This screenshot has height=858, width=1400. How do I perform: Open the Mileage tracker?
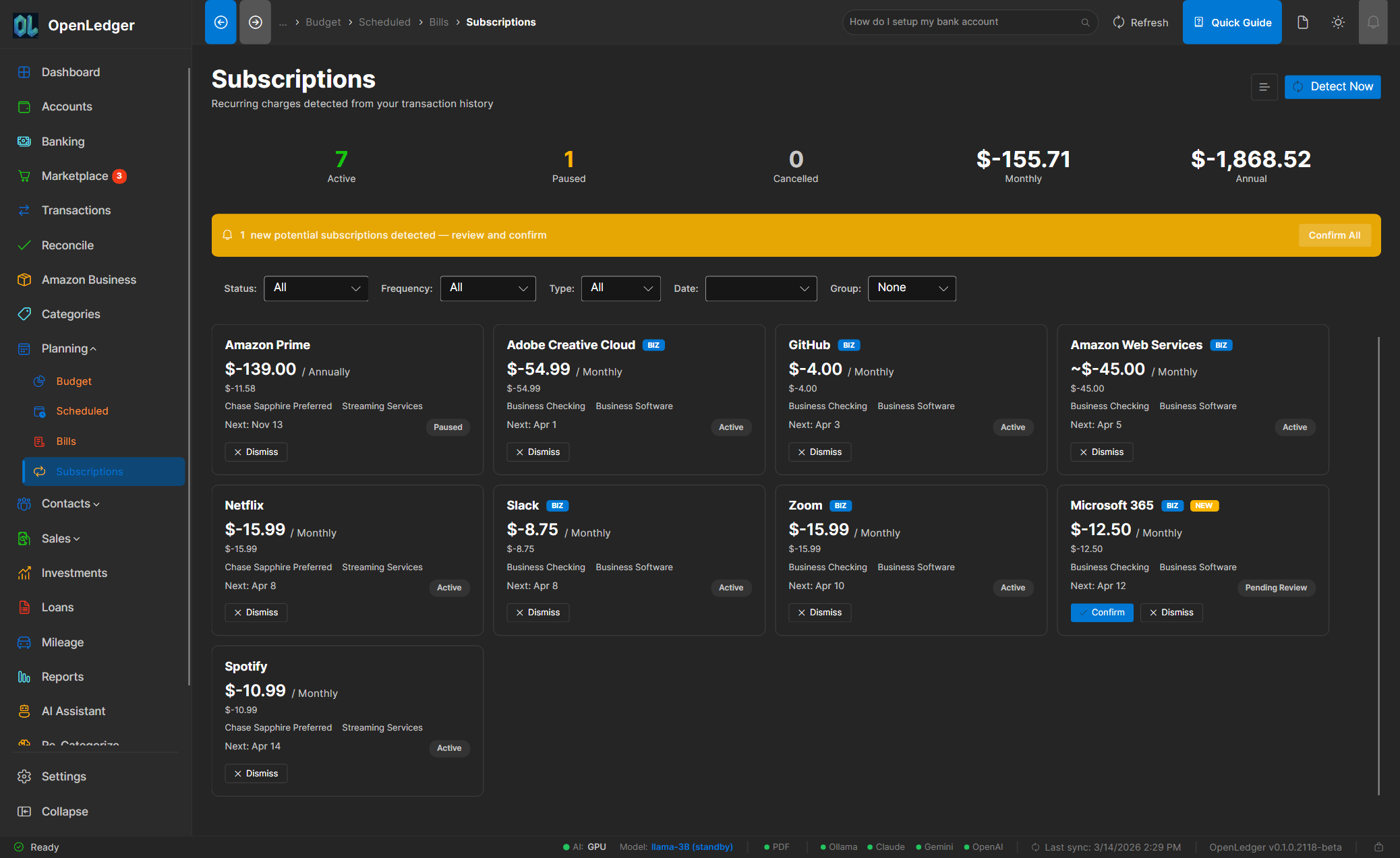click(63, 642)
